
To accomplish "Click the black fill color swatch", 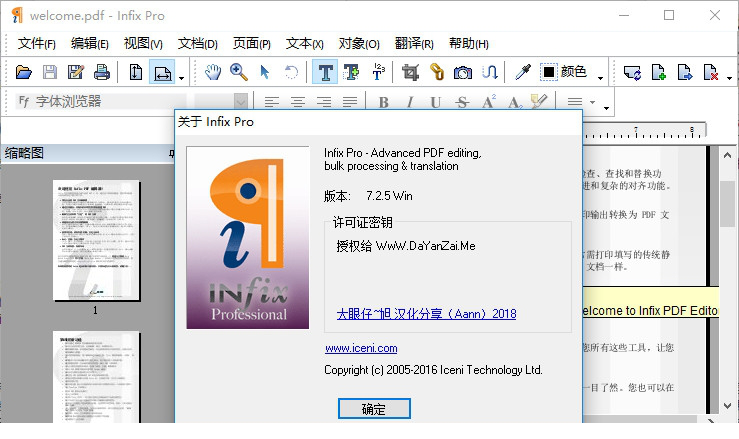I will pos(549,72).
